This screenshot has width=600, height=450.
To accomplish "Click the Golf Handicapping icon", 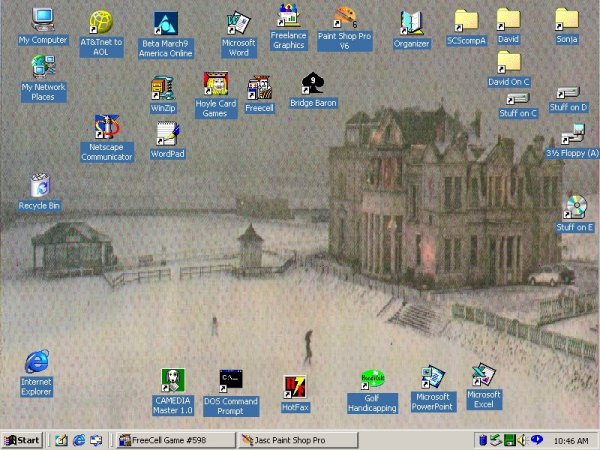I will 372,380.
